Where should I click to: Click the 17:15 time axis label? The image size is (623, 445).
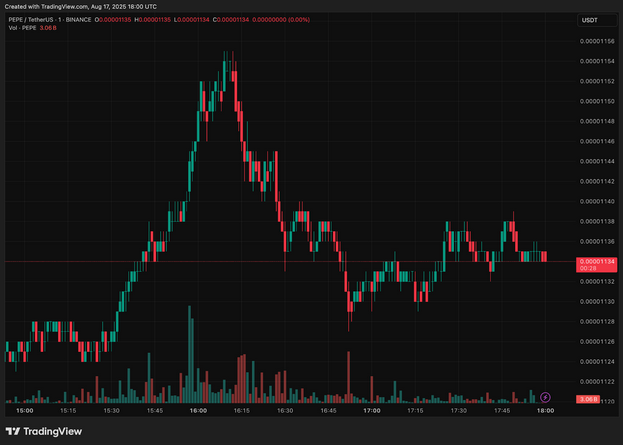click(415, 410)
